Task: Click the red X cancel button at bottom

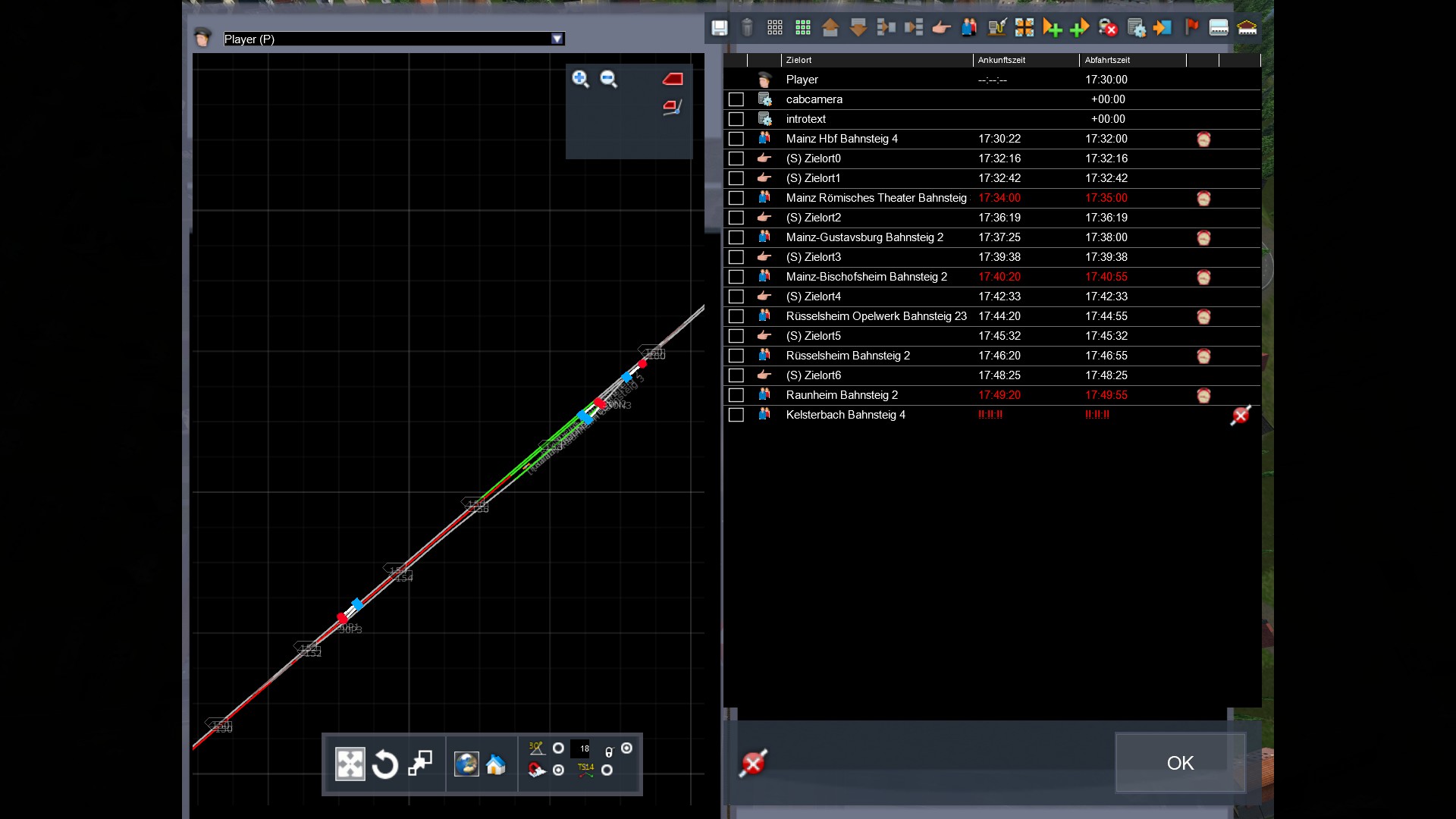Action: 753,763
